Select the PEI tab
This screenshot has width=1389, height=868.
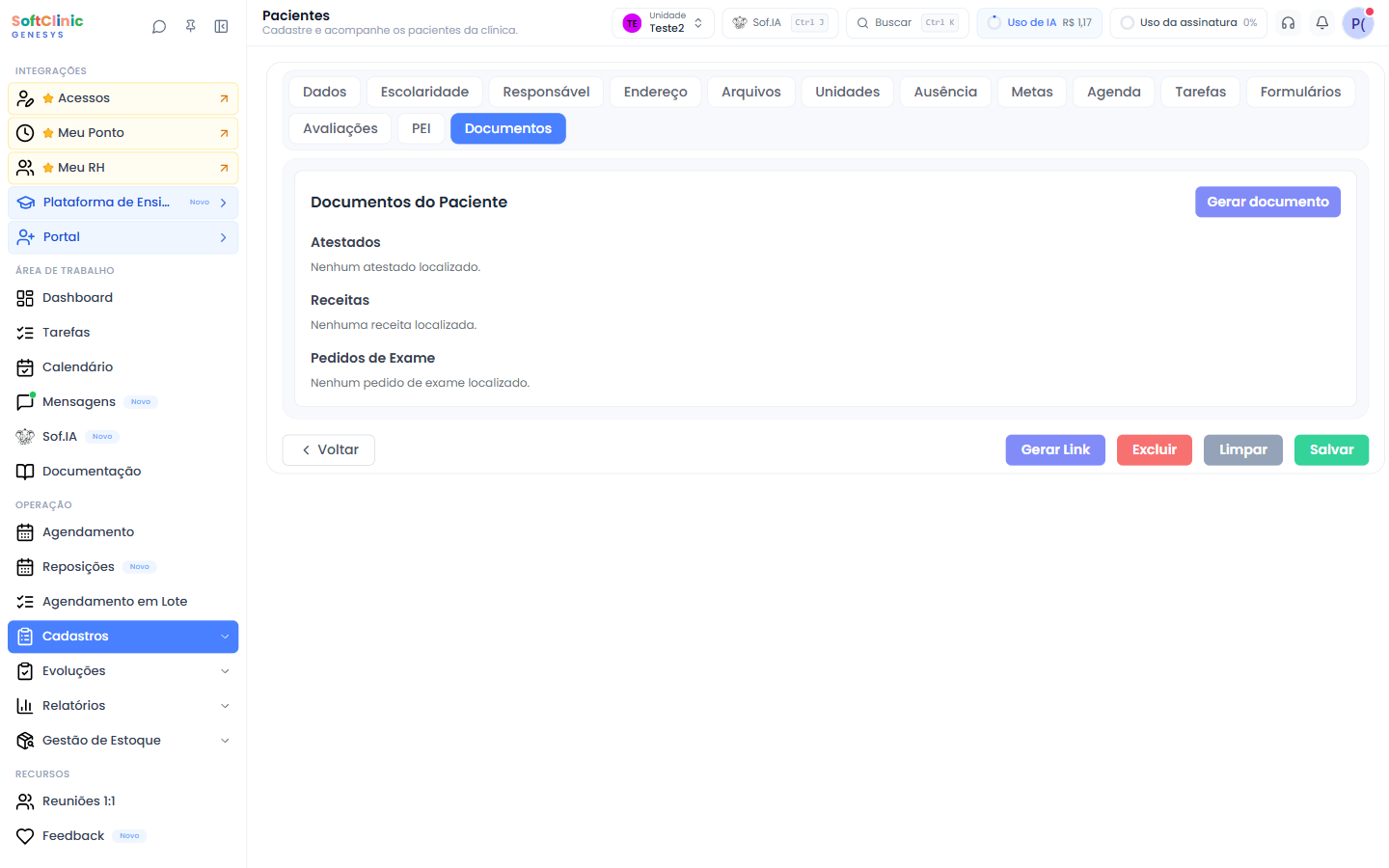coord(422,128)
